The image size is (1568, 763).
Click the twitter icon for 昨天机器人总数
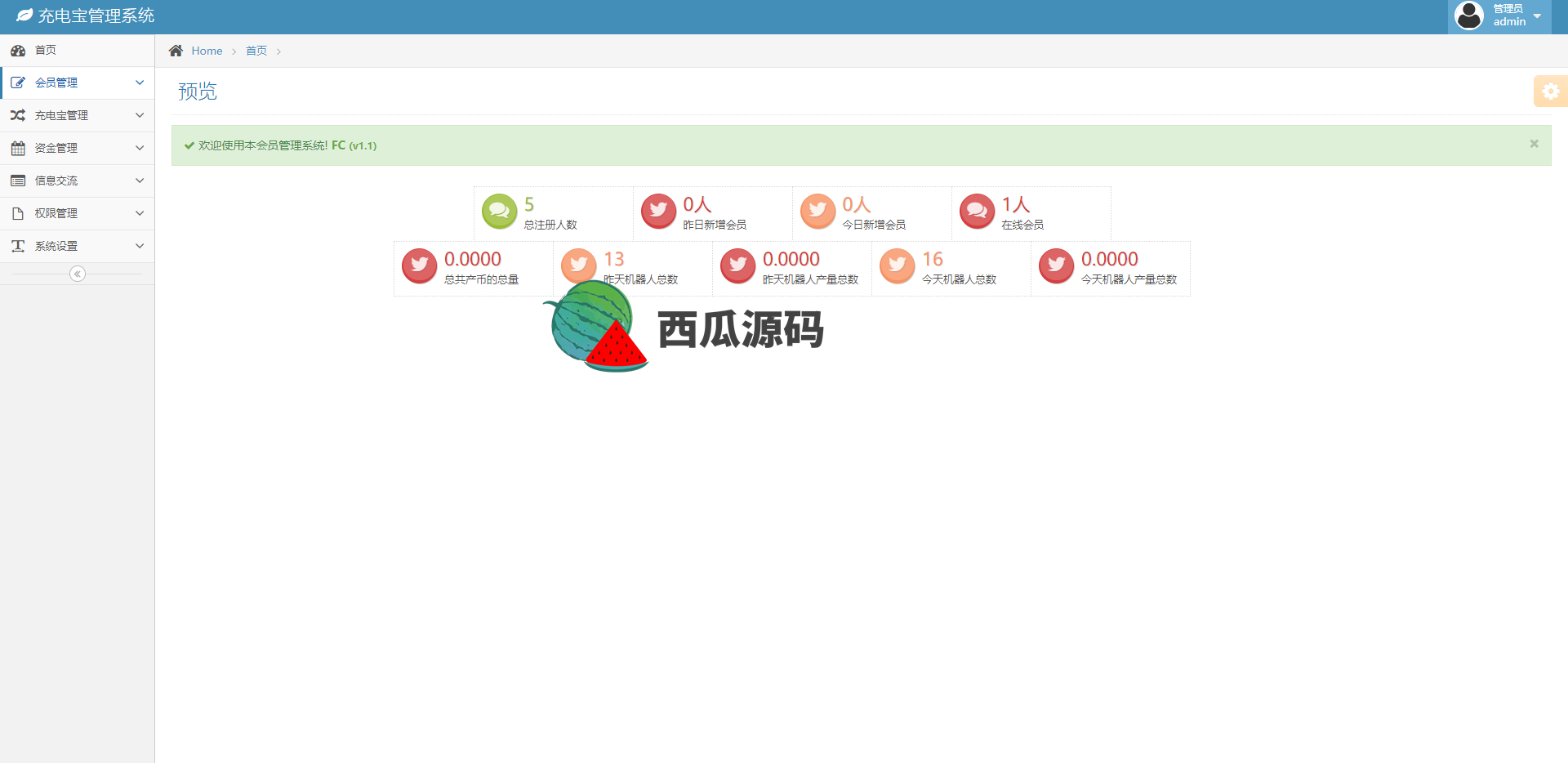coord(579,266)
